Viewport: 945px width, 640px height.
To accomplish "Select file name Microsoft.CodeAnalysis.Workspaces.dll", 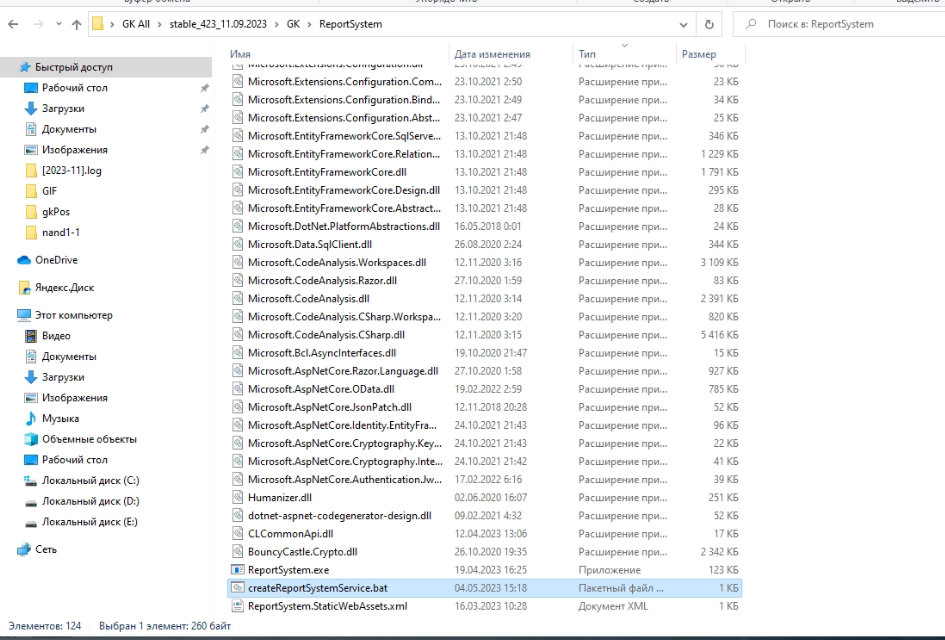I will coord(337,263).
